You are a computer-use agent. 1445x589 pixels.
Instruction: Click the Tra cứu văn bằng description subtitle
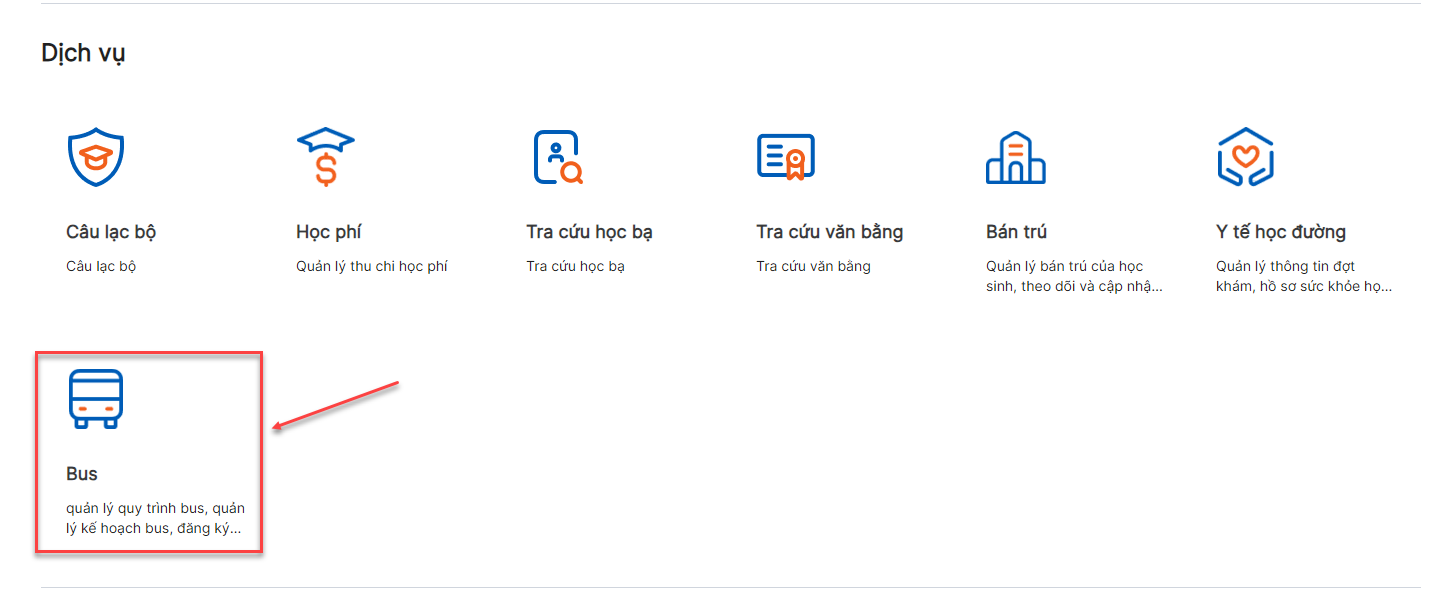pos(813,266)
